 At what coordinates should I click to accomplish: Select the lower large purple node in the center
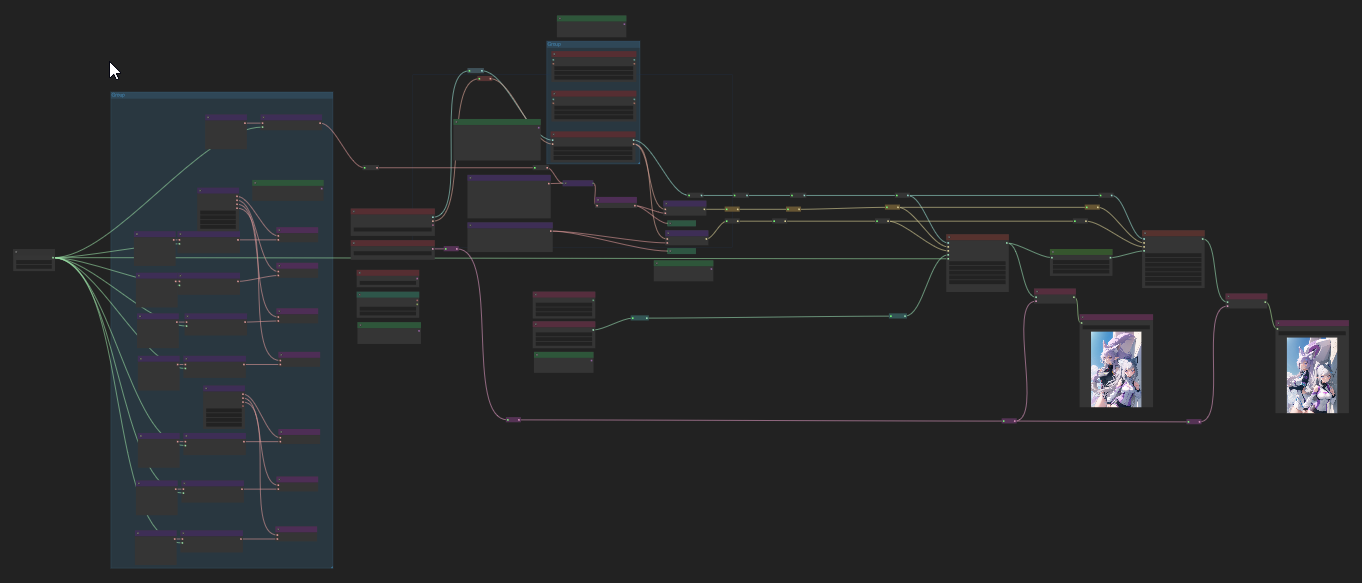click(x=510, y=237)
